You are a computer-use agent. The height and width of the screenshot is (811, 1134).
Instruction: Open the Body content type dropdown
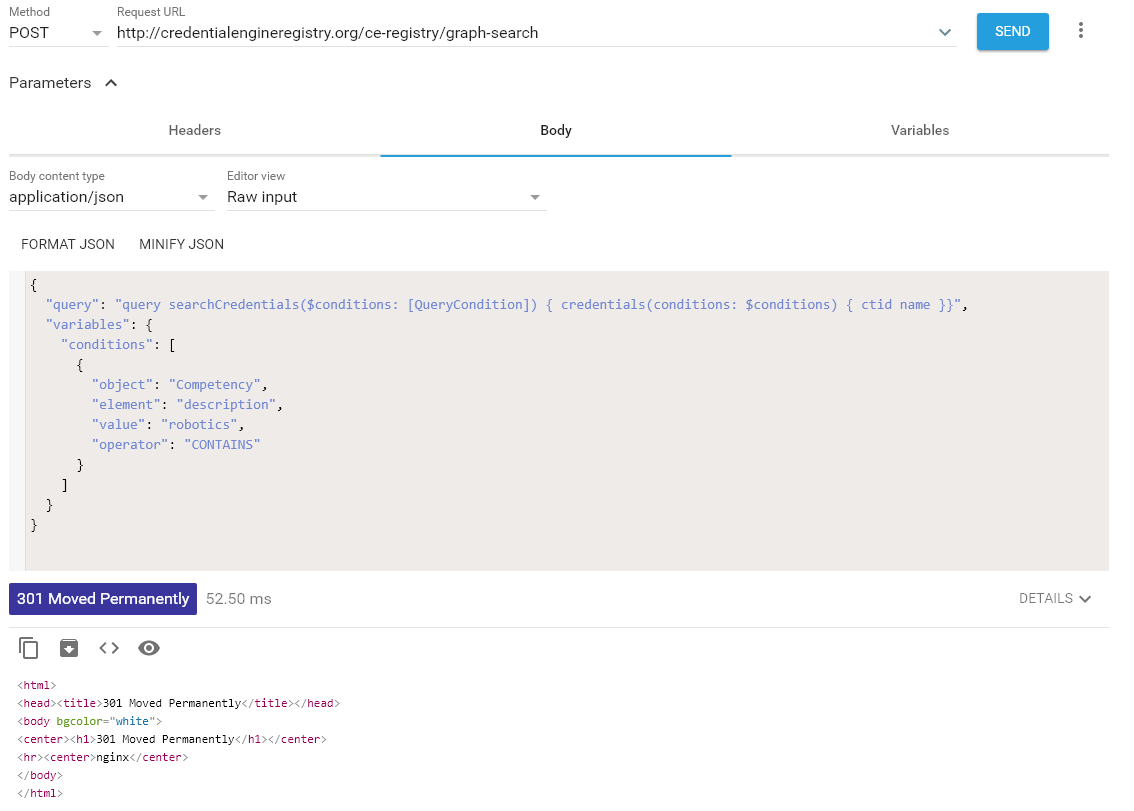[x=111, y=198]
